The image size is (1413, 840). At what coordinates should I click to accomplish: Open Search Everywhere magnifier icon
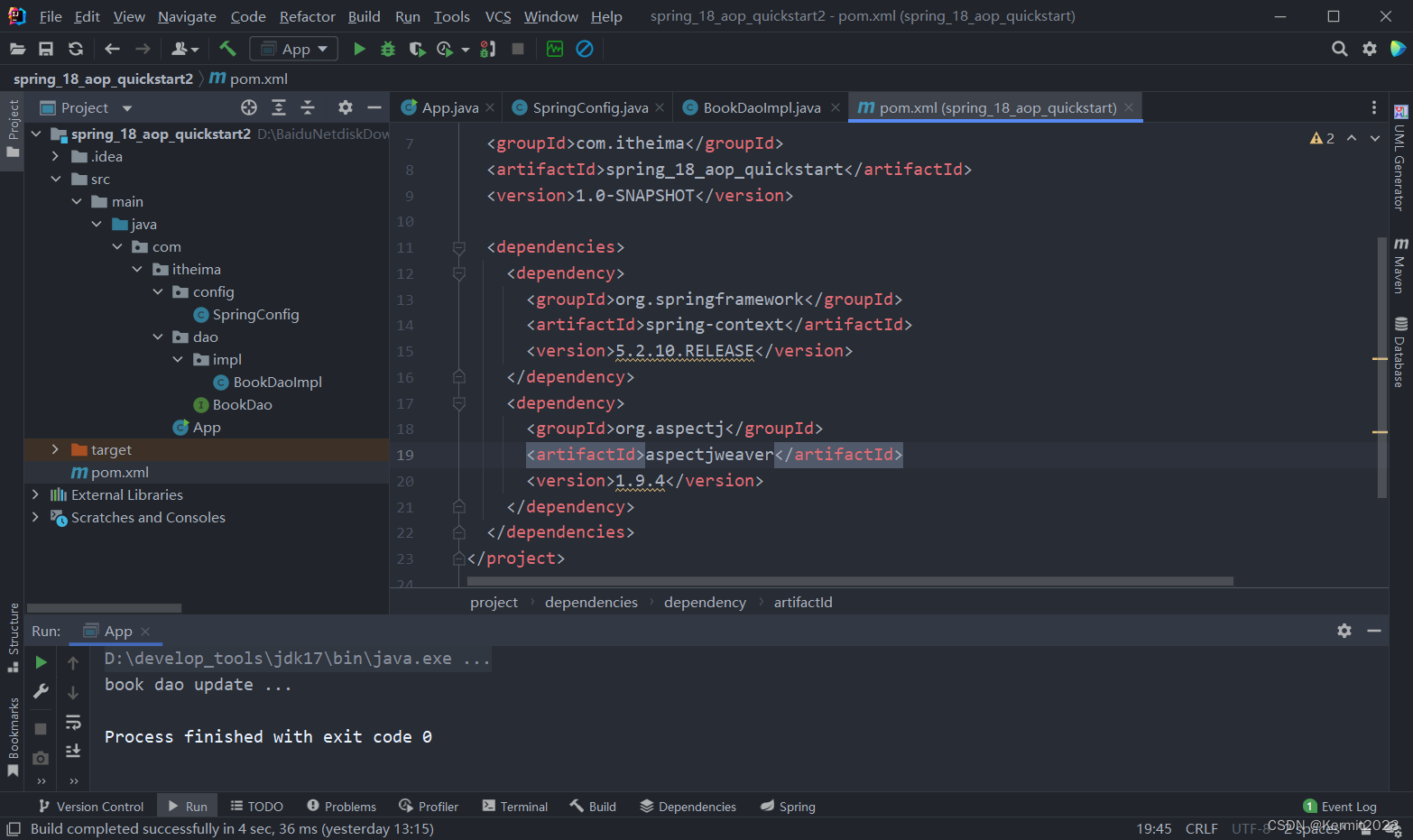(1340, 49)
